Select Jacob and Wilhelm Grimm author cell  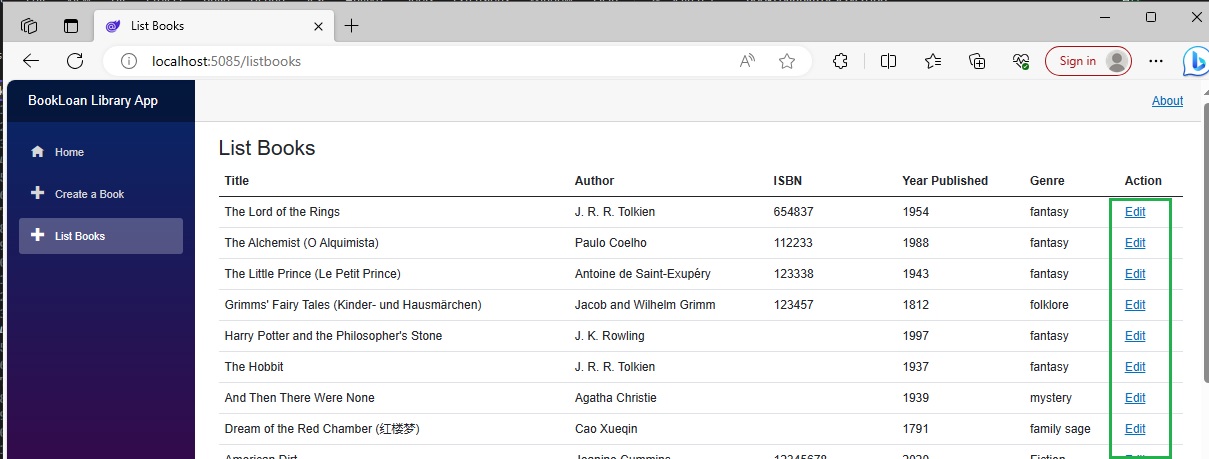click(x=645, y=305)
